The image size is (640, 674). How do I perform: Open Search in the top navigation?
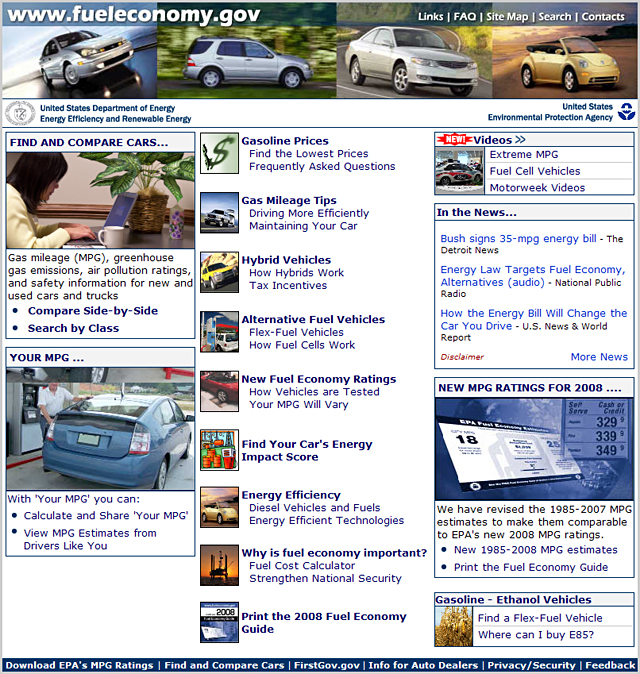[x=554, y=17]
